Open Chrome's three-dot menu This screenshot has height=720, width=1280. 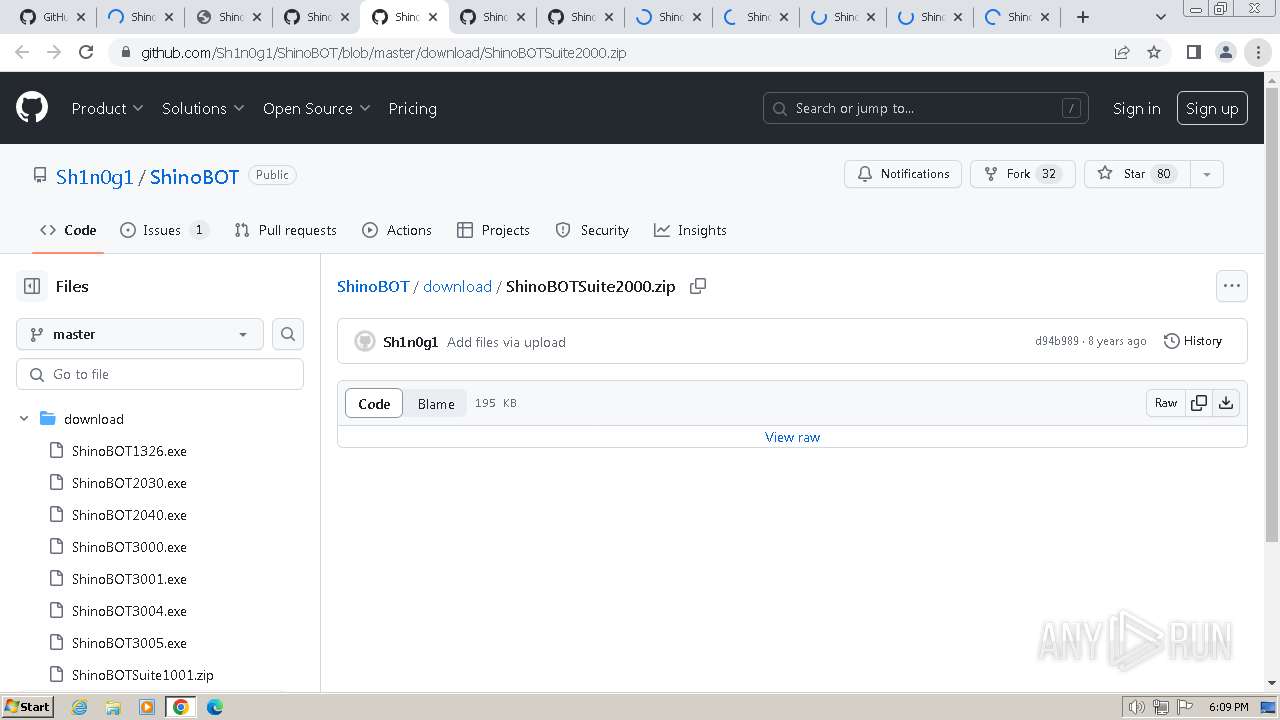pos(1258,52)
